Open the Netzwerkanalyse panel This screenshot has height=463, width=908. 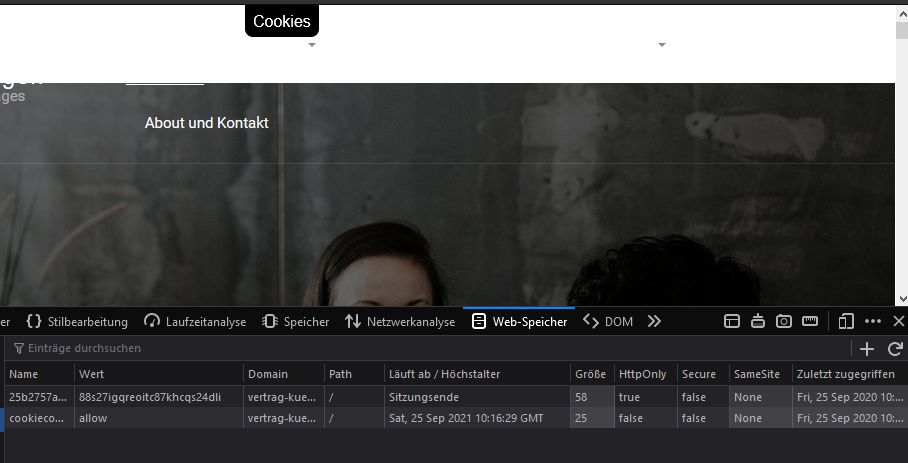399,321
